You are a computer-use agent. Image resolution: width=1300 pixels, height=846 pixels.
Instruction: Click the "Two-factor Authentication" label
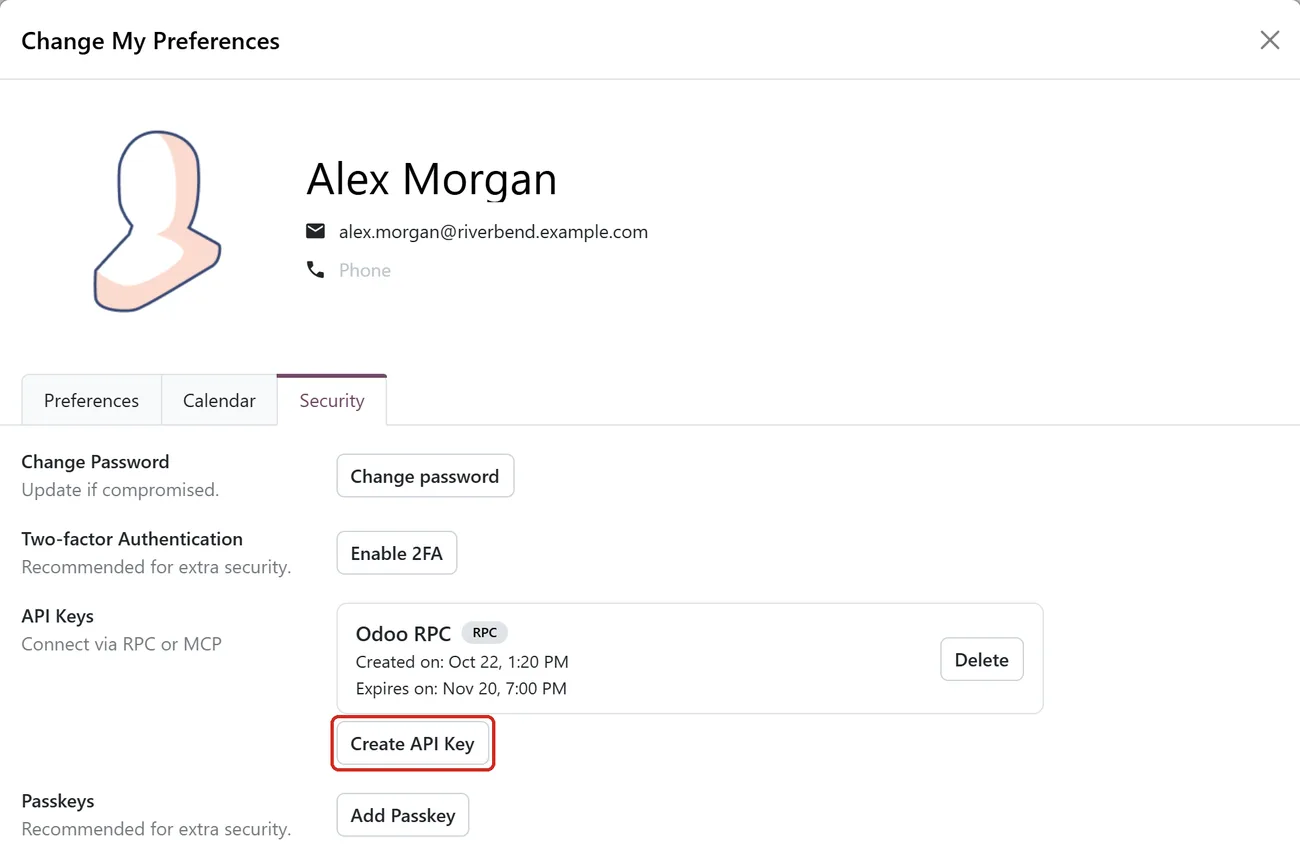coord(132,539)
